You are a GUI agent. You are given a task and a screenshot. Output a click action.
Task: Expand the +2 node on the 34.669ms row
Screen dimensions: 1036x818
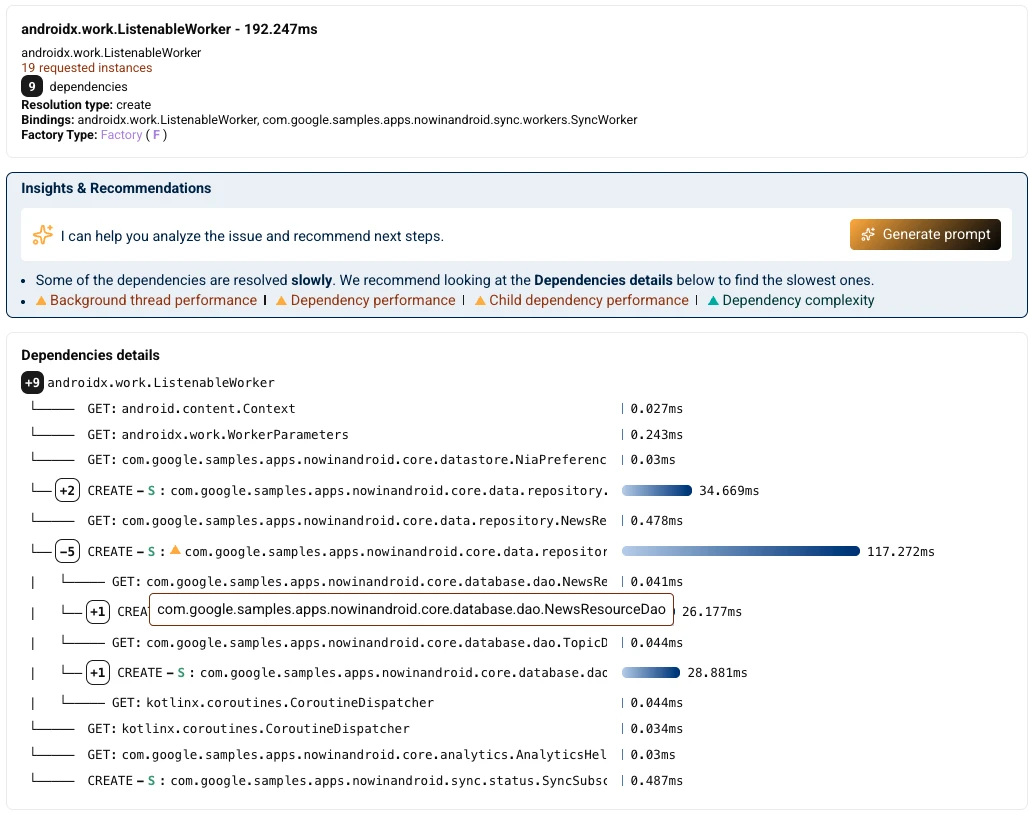(x=68, y=491)
